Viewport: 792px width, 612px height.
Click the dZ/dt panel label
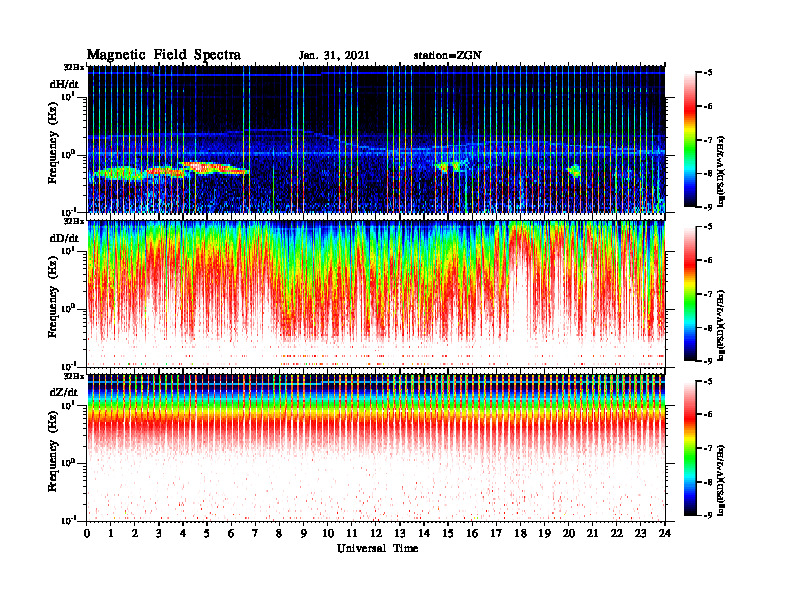[x=64, y=392]
